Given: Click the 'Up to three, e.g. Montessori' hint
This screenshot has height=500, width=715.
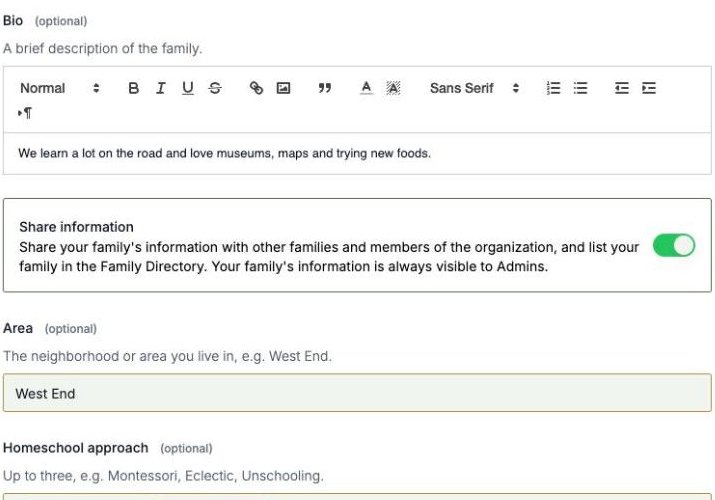Looking at the screenshot, I should tap(163, 476).
